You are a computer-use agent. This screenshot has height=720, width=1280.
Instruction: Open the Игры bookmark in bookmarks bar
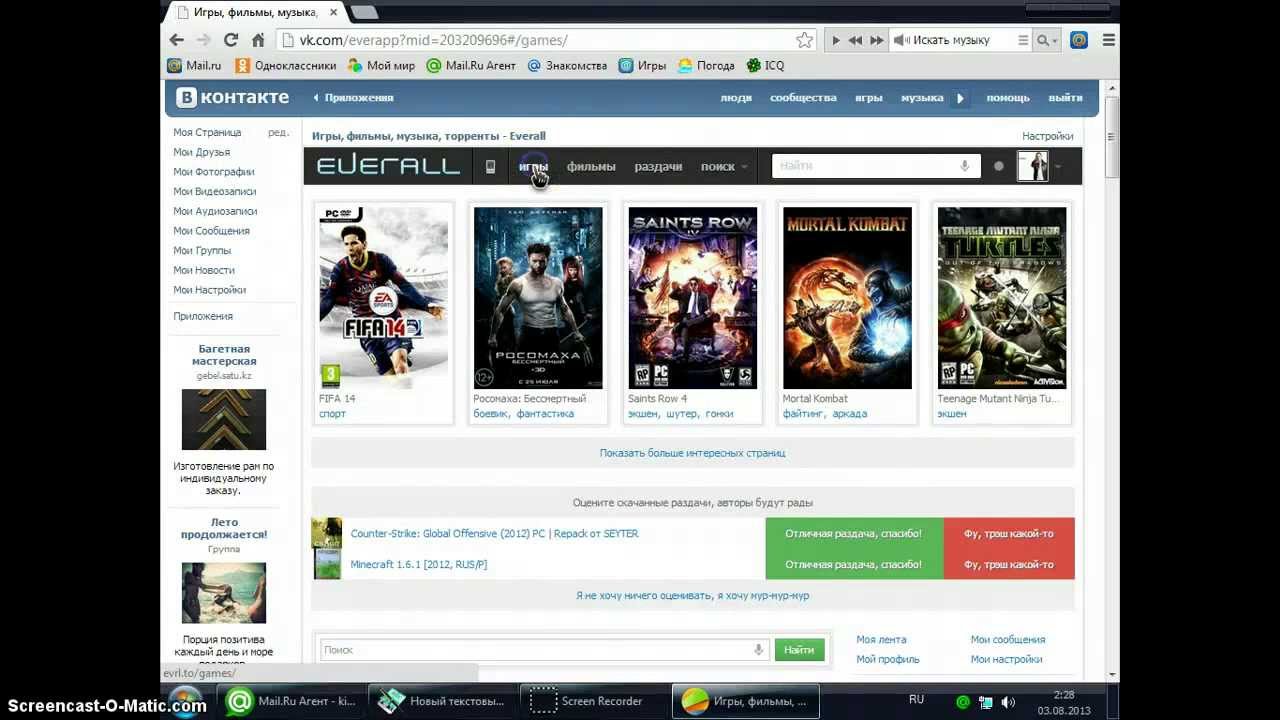(642, 65)
